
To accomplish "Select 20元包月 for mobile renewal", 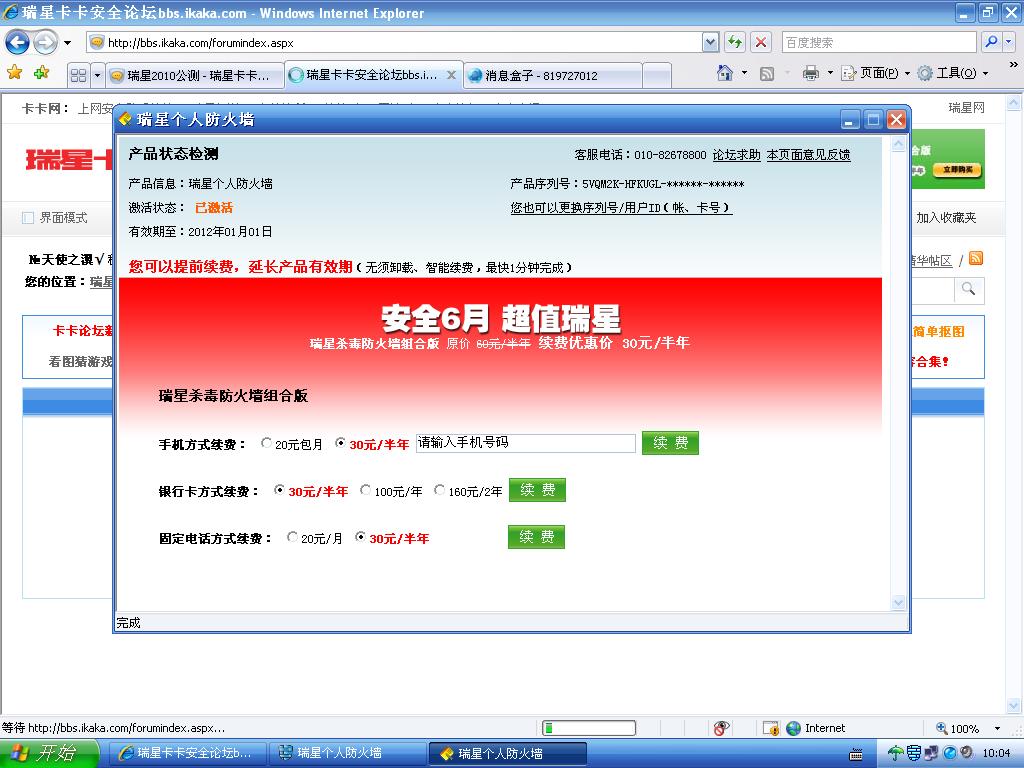I will (266, 443).
